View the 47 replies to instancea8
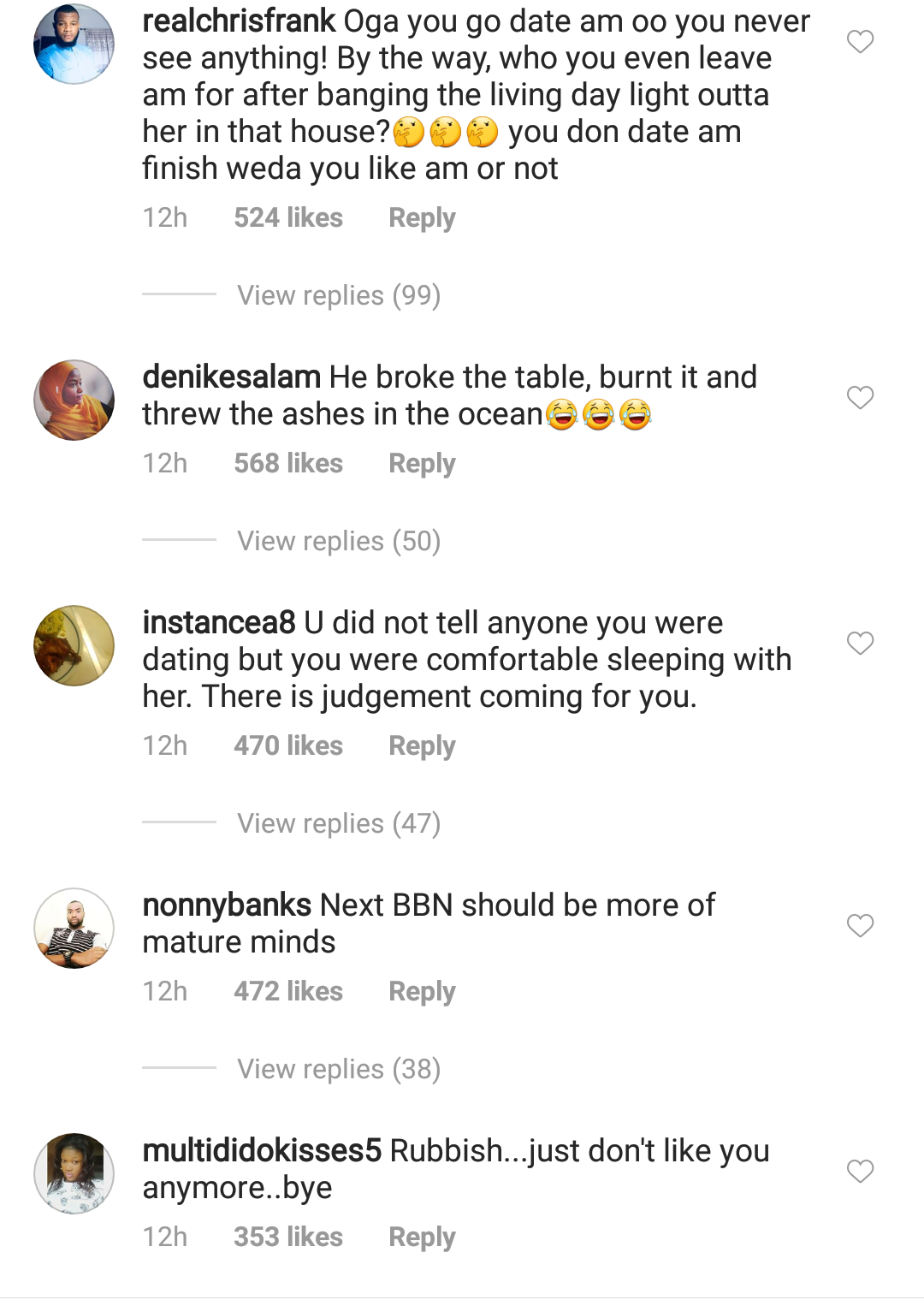Viewport: 924px width, 1300px height. 339,823
